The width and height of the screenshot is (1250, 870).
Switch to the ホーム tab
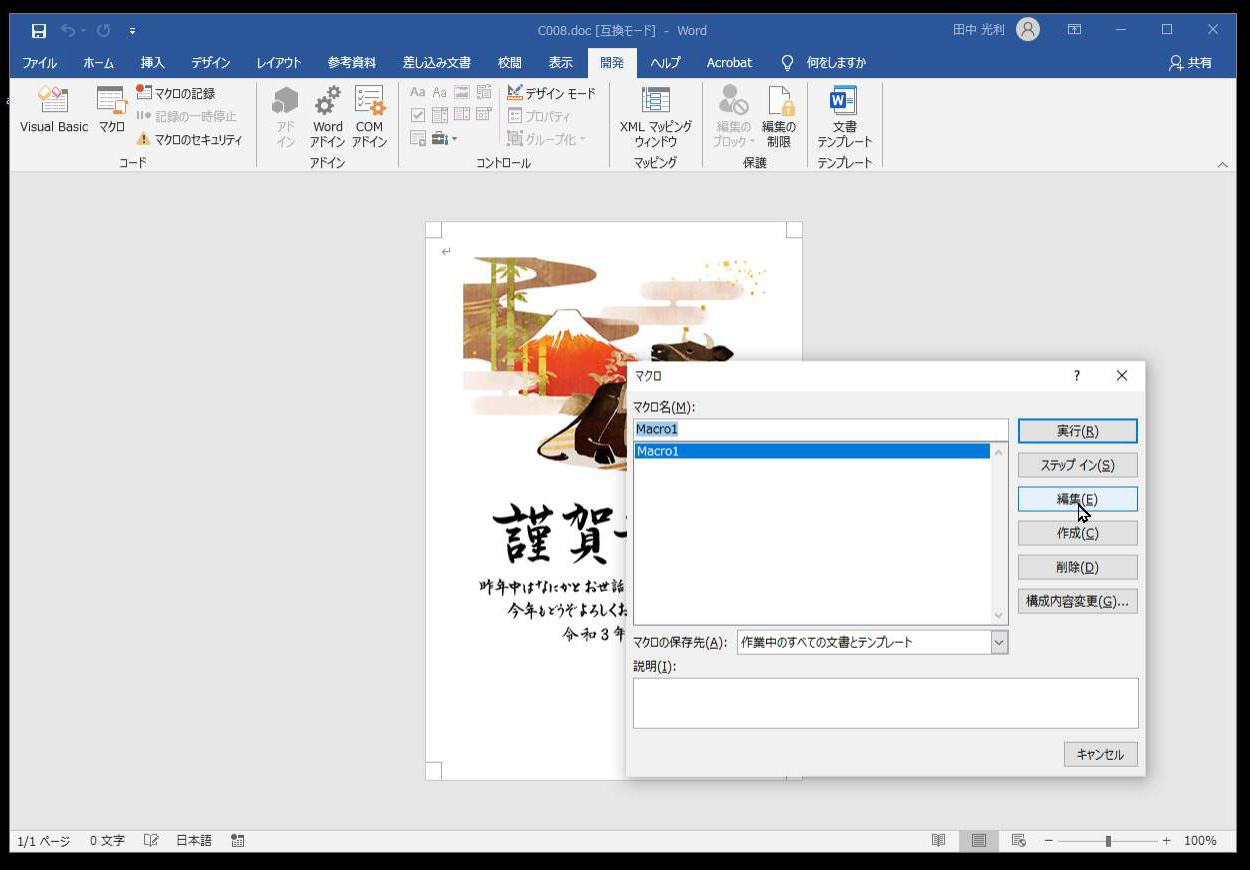click(98, 63)
